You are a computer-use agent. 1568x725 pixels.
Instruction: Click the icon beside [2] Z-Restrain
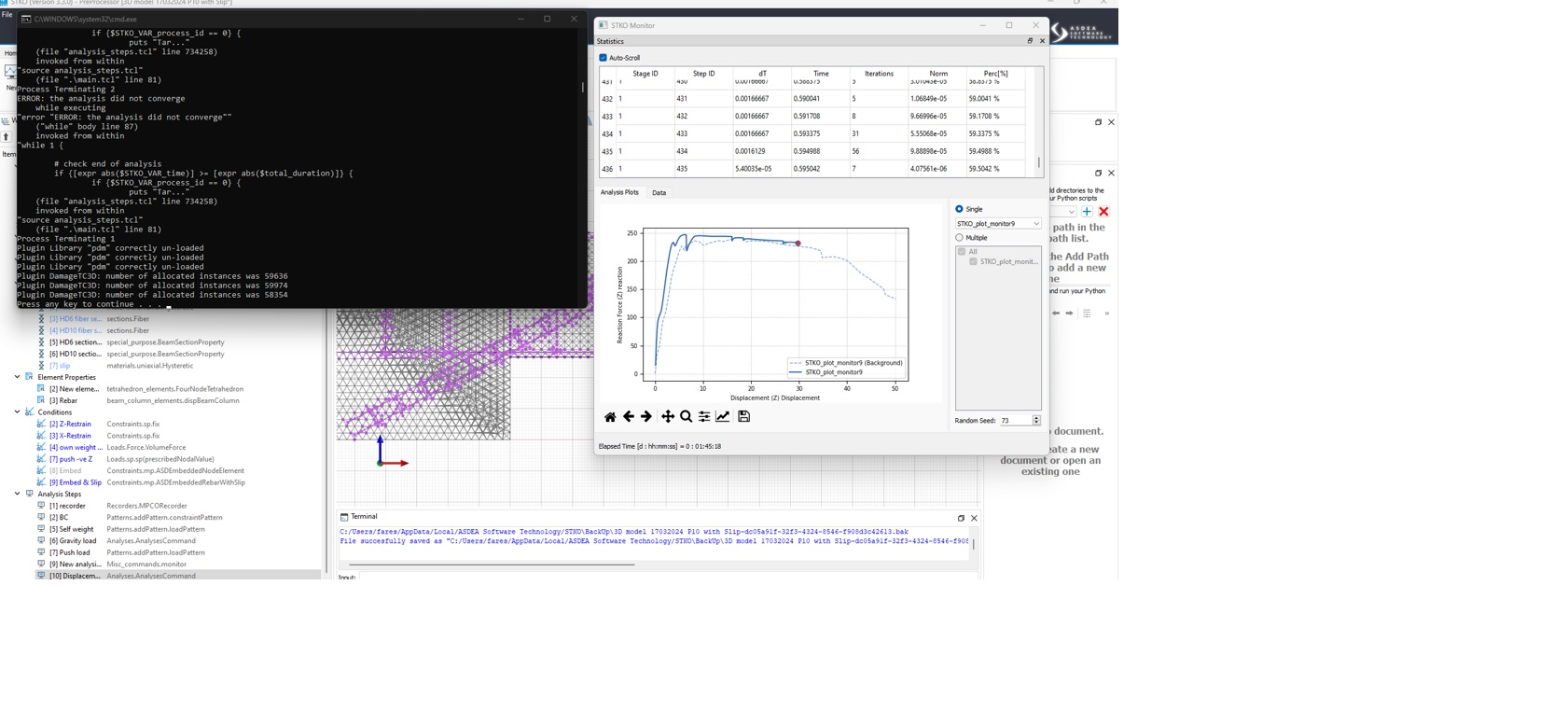click(41, 424)
